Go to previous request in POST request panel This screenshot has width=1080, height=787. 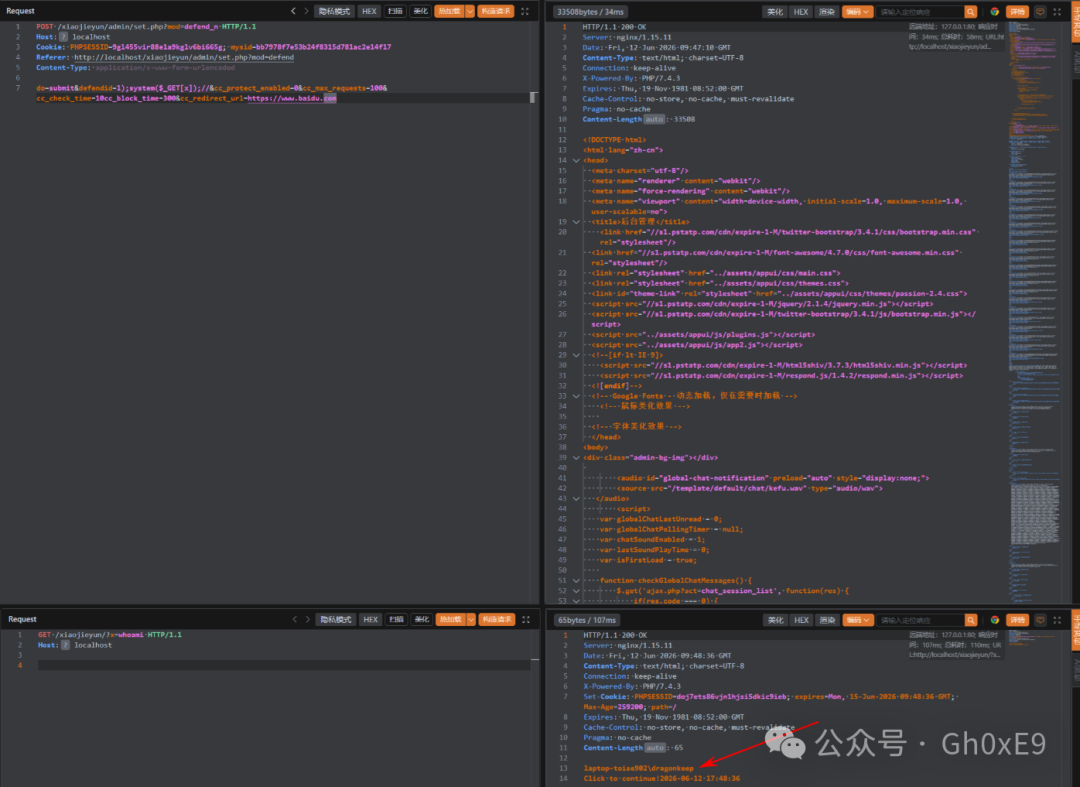tap(293, 11)
